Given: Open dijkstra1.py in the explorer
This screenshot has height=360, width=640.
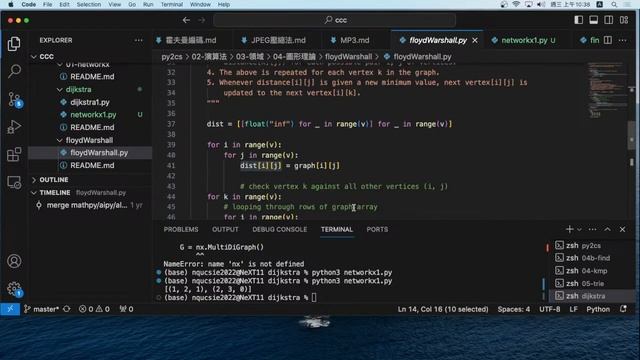Looking at the screenshot, I should (x=90, y=102).
